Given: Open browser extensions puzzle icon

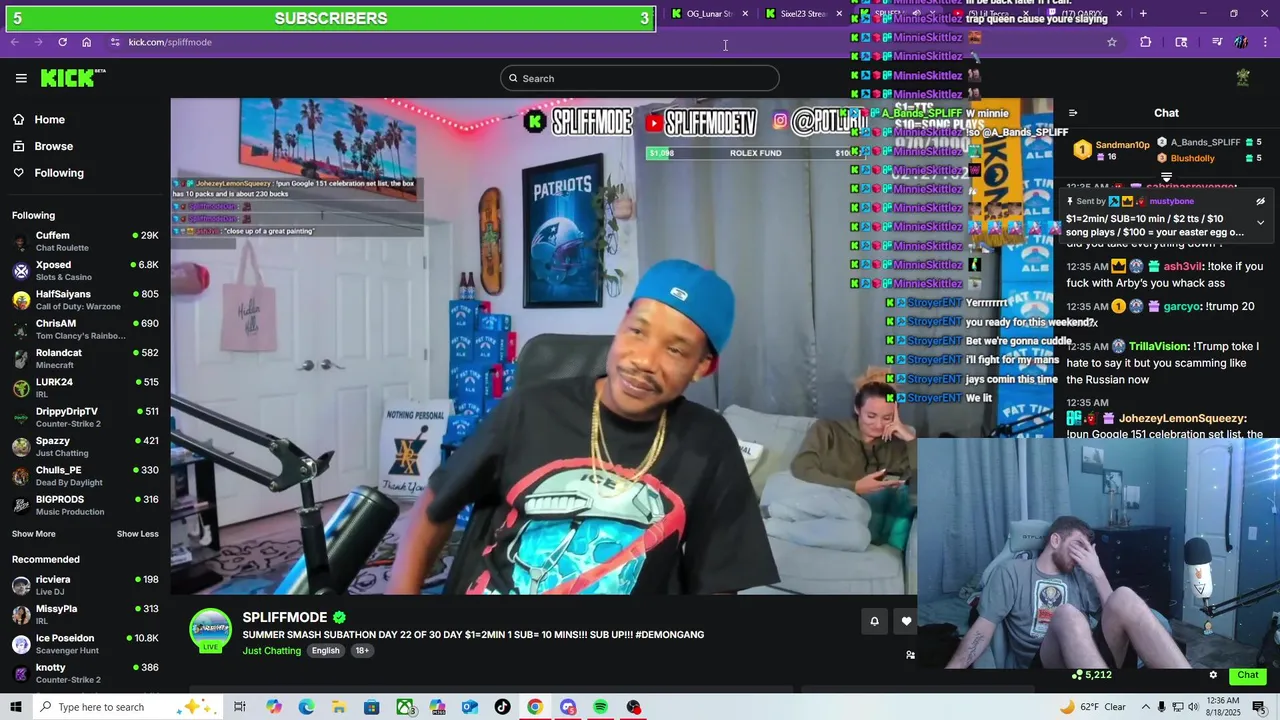Looking at the screenshot, I should (x=1146, y=42).
